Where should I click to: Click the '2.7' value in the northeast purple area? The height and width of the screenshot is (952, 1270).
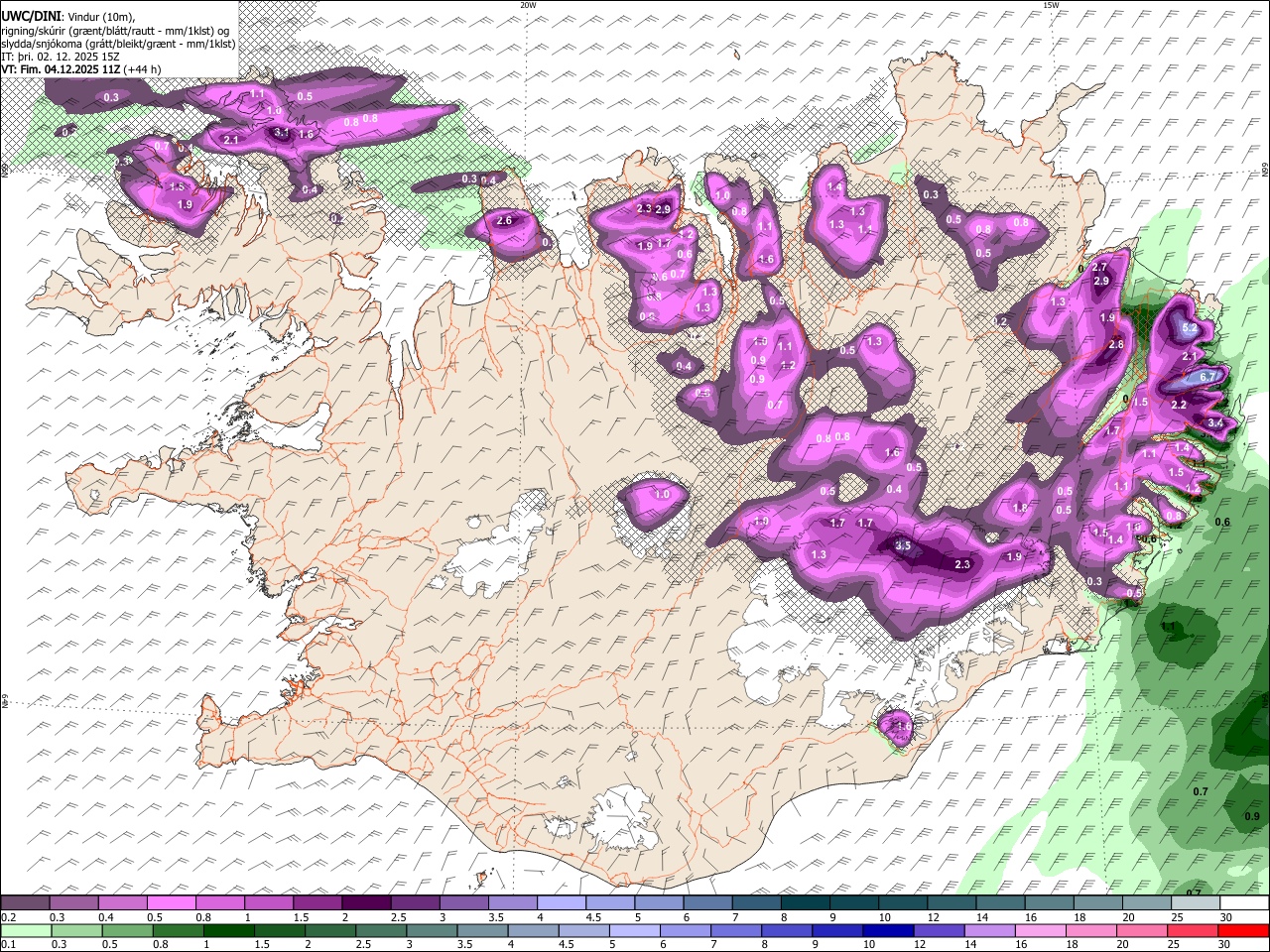[1099, 268]
